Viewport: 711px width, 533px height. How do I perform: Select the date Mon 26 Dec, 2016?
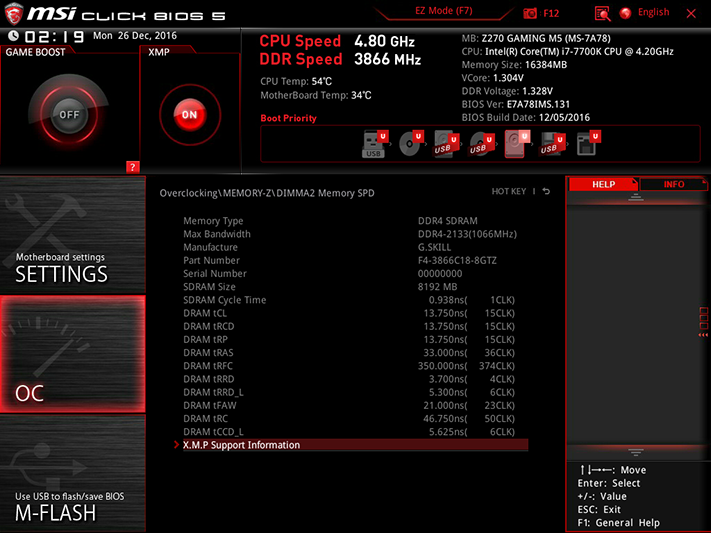click(135, 35)
